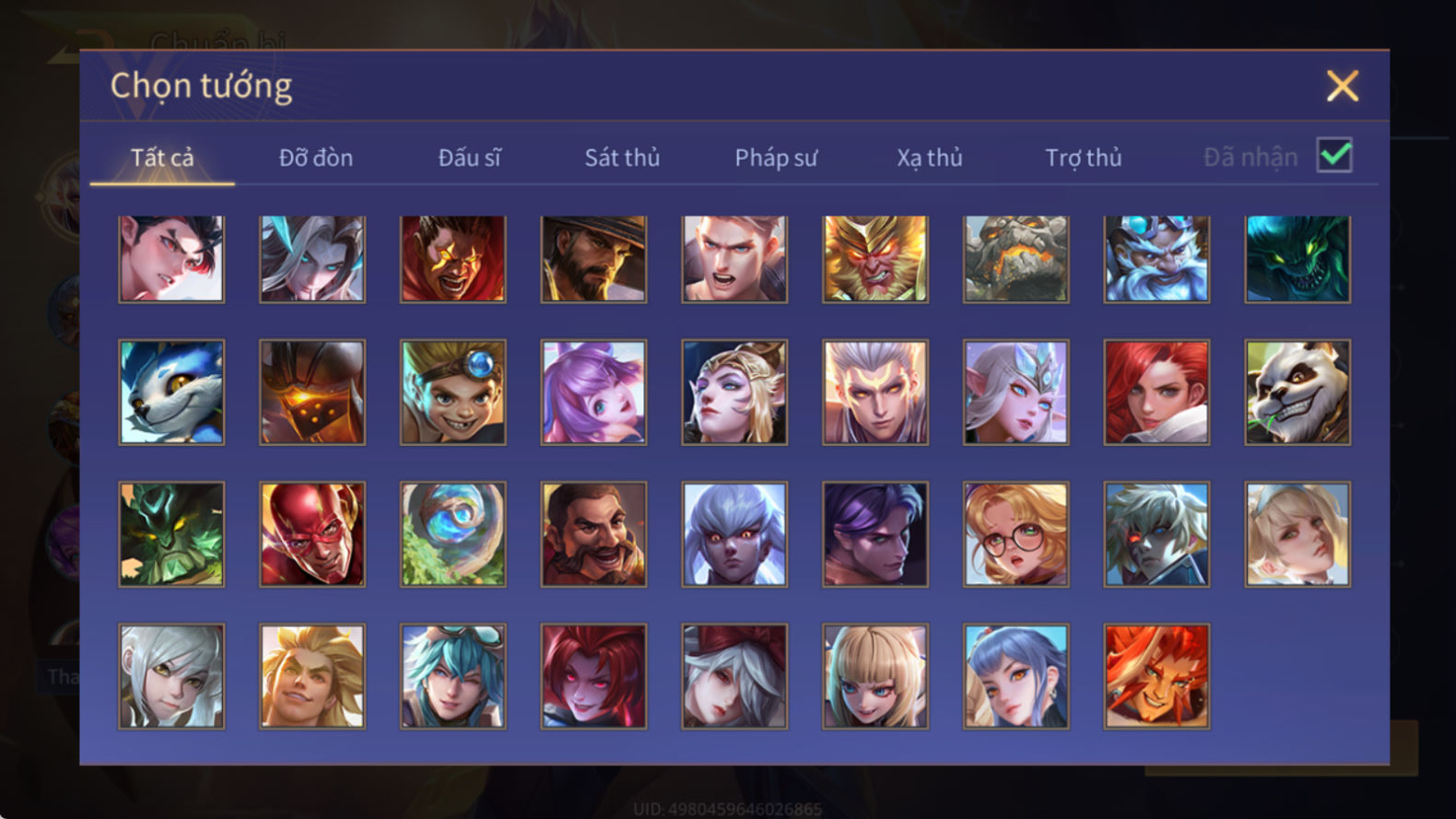Select the Tất cả tab
The width and height of the screenshot is (1456, 819).
[x=162, y=158]
